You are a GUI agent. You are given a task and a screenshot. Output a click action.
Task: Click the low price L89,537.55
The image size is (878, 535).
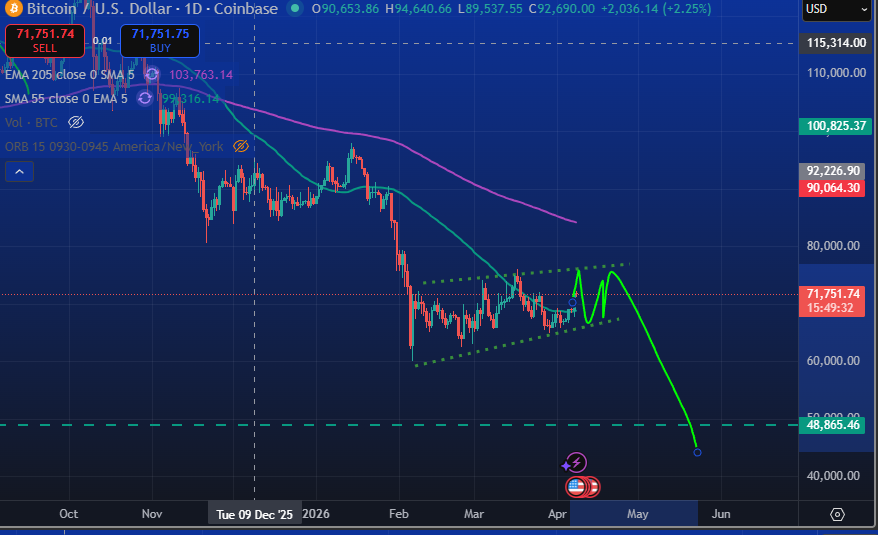coord(490,8)
